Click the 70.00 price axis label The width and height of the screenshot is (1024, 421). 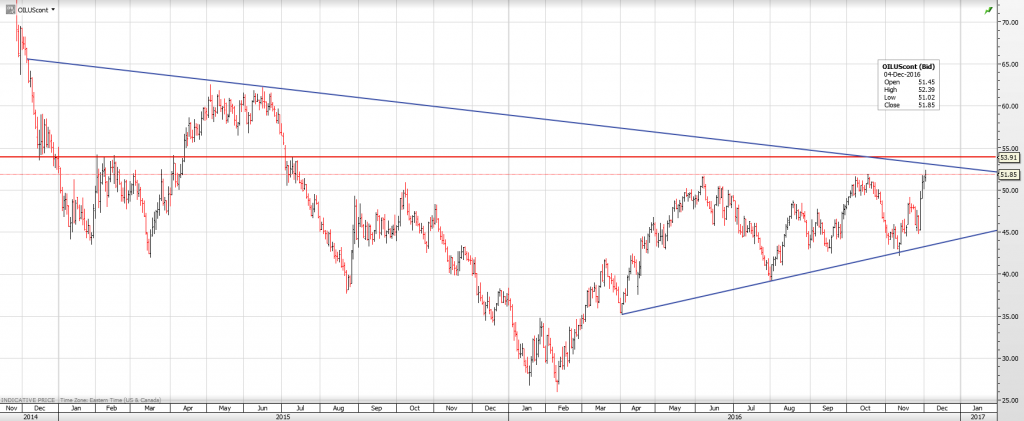click(x=1008, y=22)
